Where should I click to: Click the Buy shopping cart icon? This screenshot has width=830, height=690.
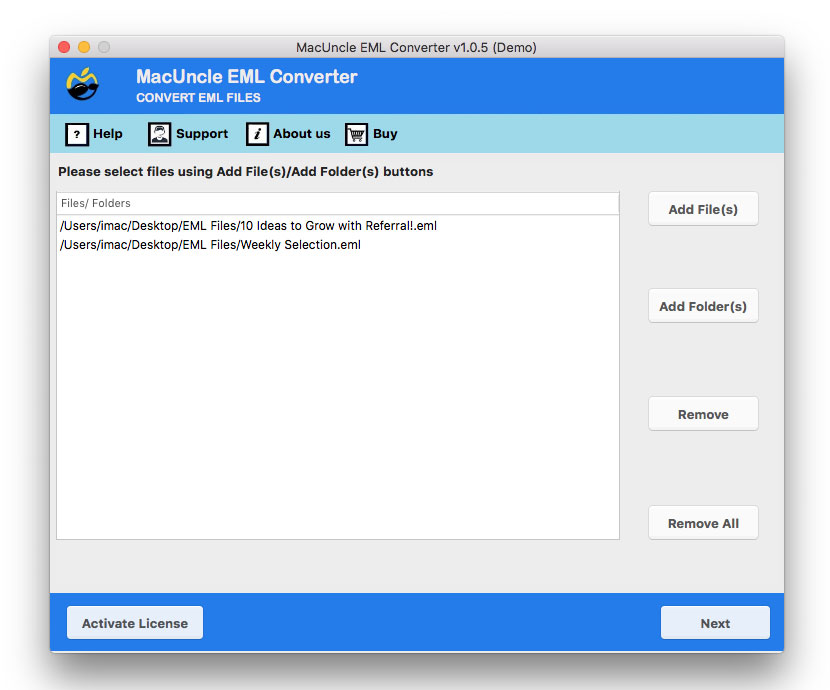point(355,134)
